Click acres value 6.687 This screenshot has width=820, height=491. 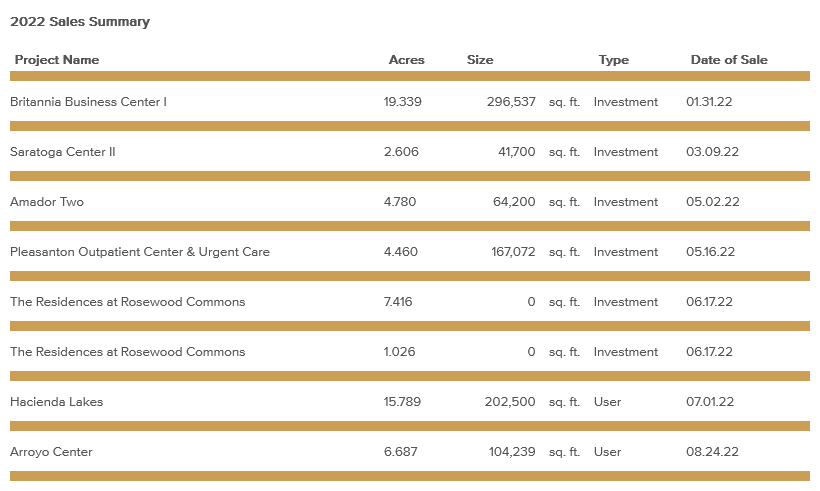coord(401,452)
